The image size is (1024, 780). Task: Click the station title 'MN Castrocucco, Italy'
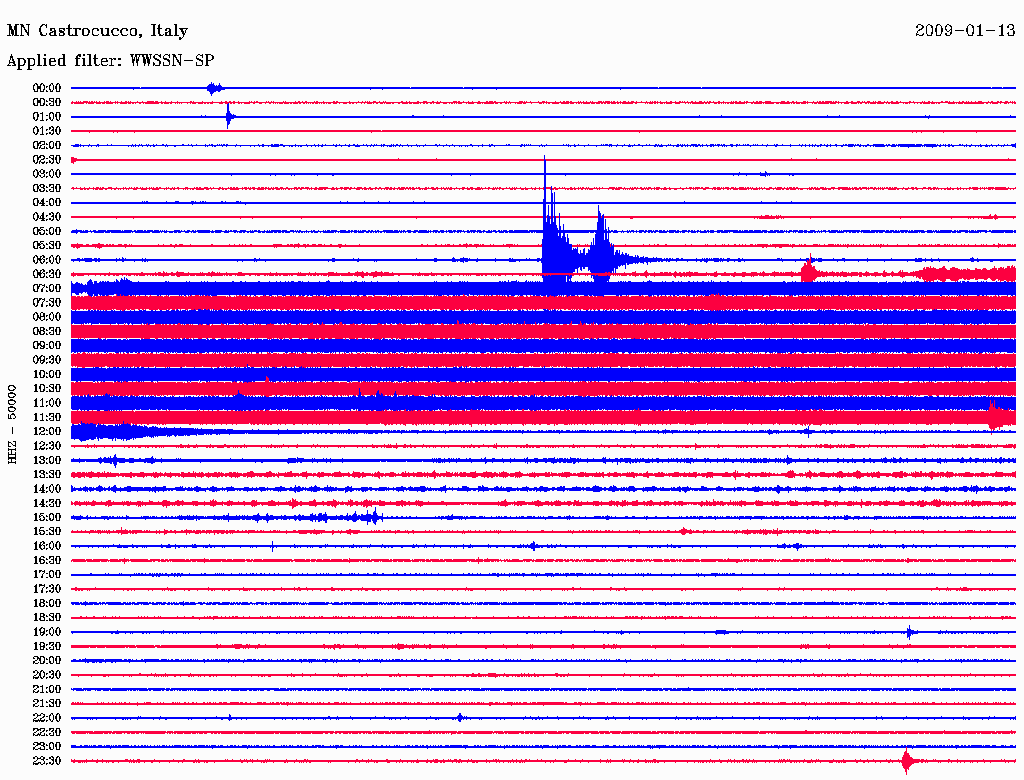click(97, 31)
